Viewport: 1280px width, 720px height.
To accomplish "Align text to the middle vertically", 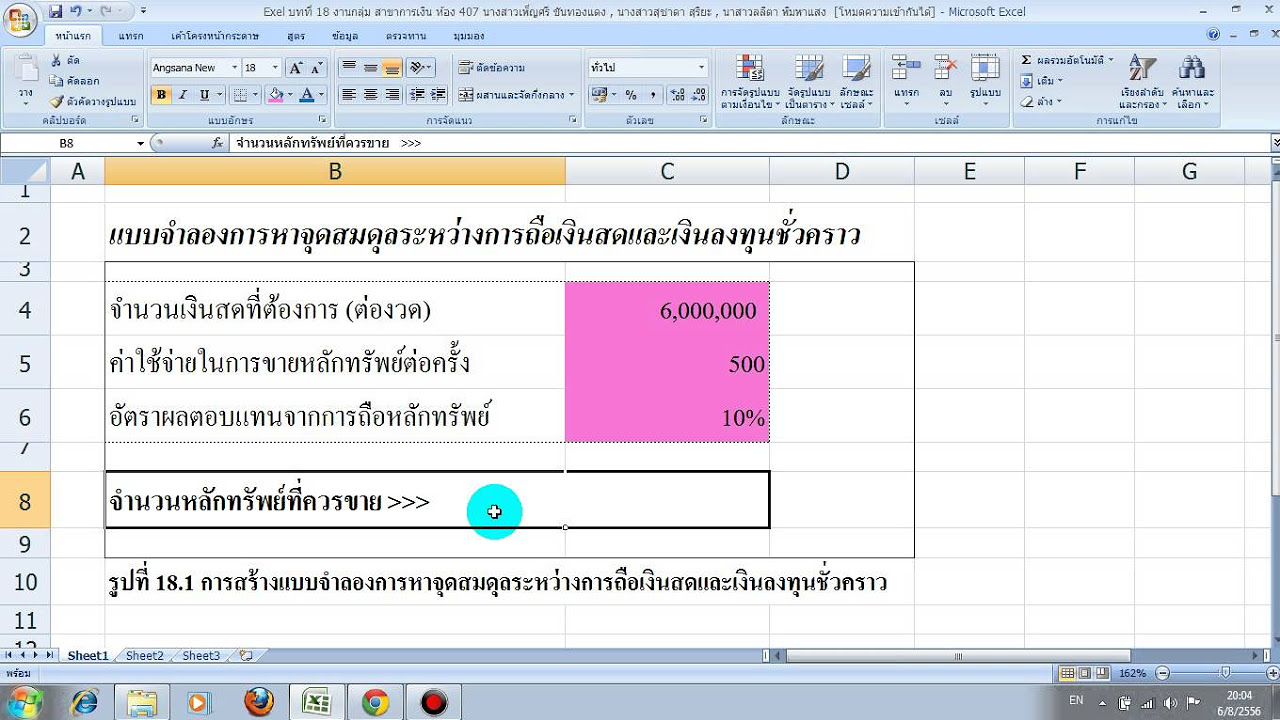I will coord(370,68).
